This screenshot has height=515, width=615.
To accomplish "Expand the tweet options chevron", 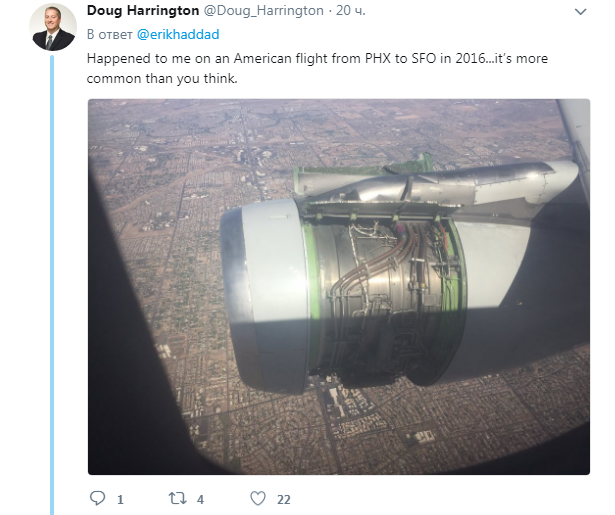I will [x=580, y=12].
